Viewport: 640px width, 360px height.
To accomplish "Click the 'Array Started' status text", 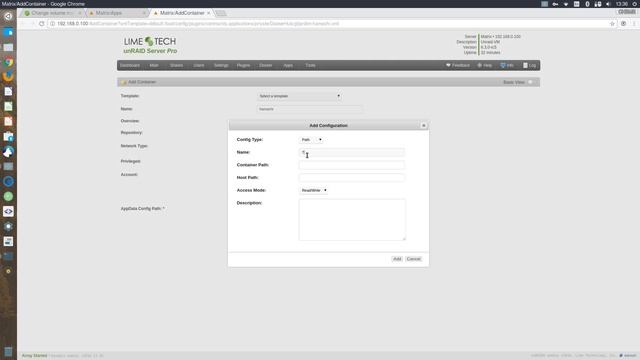I will (x=34, y=356).
